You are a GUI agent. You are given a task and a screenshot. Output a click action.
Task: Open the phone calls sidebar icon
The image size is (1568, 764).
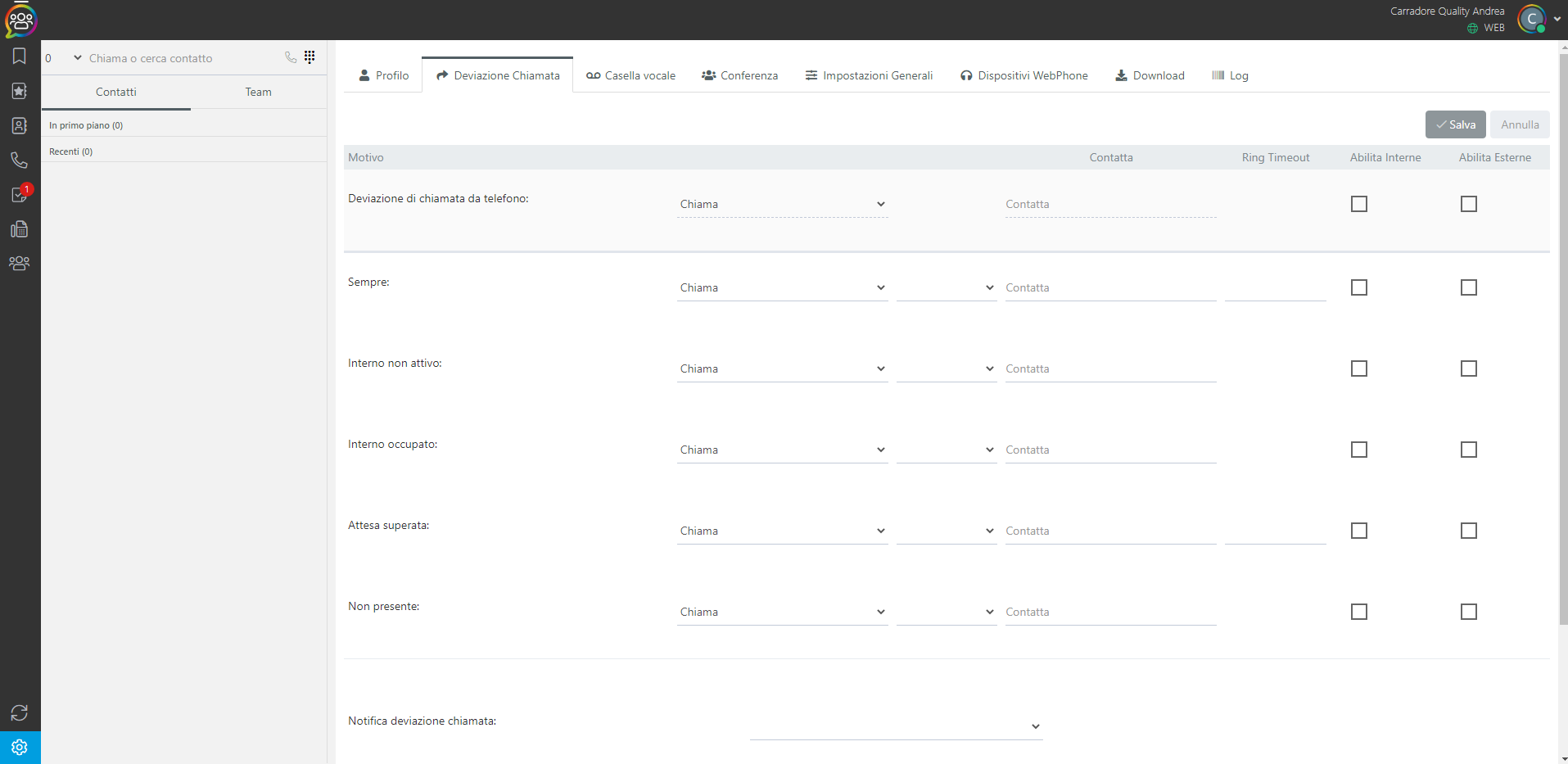click(20, 160)
